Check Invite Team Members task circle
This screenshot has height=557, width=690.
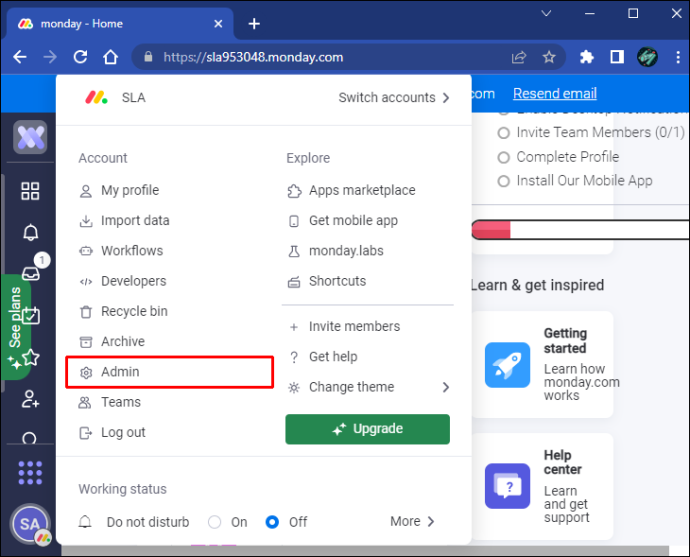[x=503, y=132]
